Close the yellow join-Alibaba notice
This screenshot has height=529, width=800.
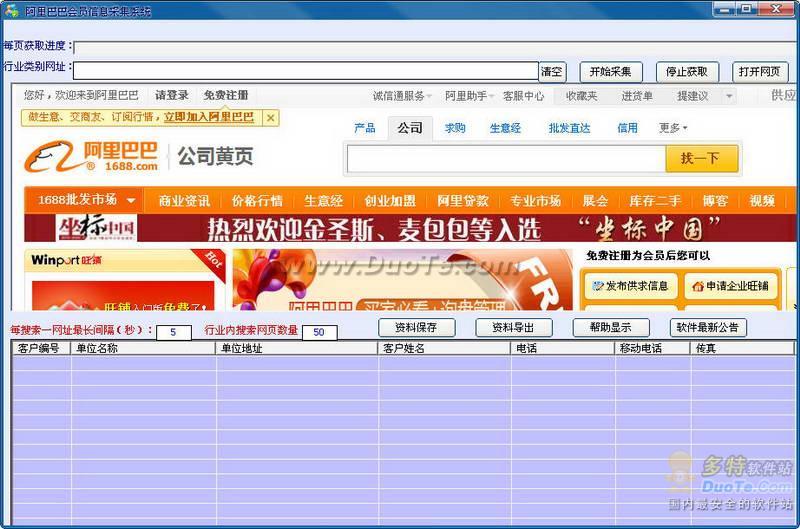click(270, 118)
